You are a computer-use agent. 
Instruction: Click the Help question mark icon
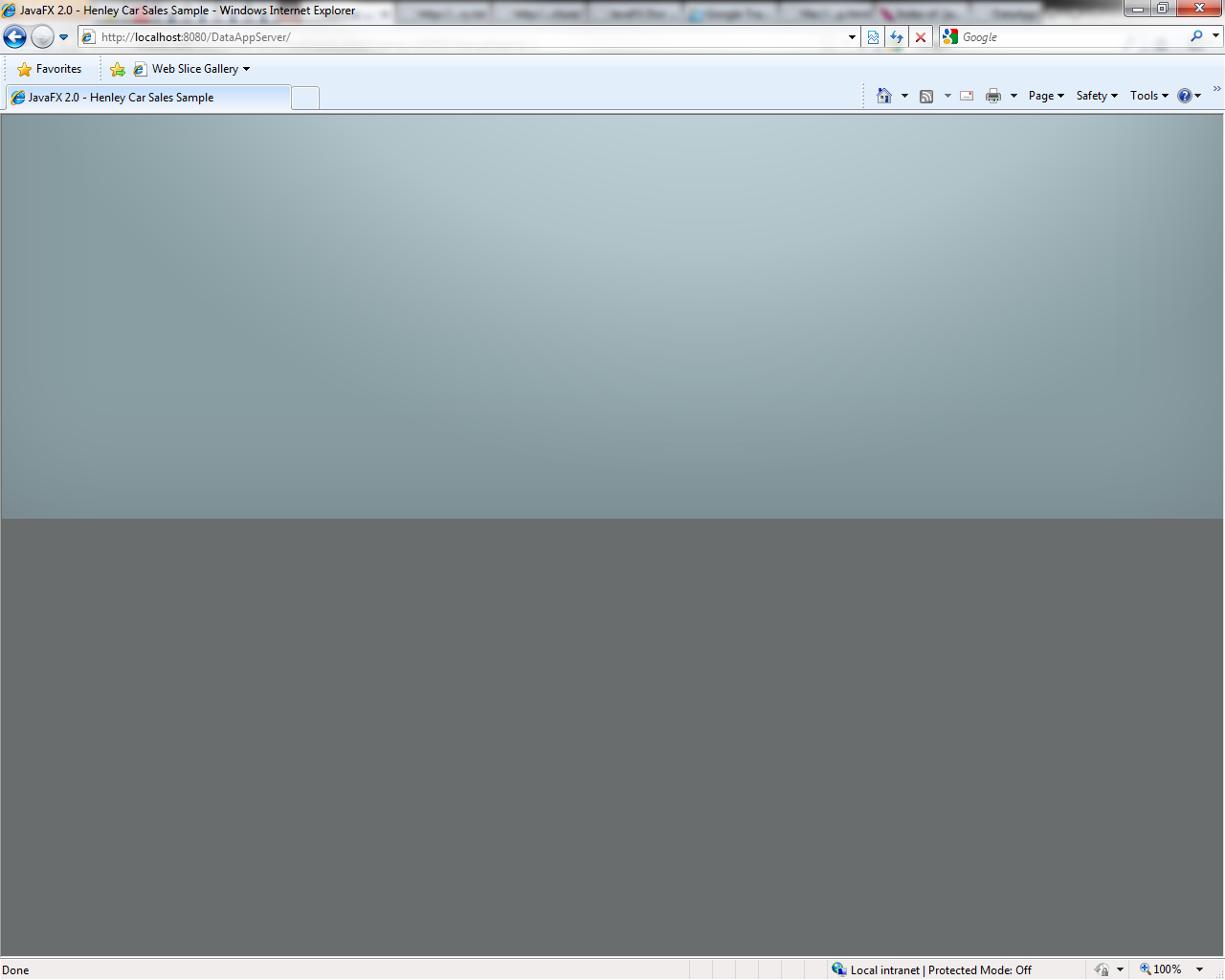pyautogui.click(x=1185, y=96)
